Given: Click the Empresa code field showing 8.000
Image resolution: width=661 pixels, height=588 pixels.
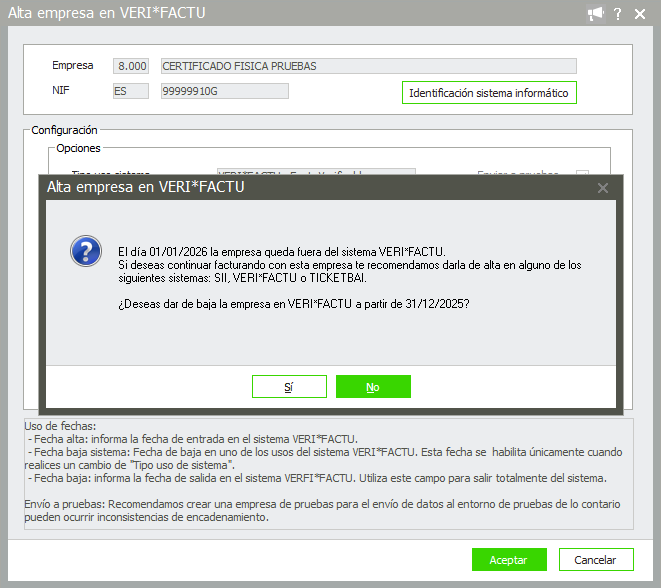Looking at the screenshot, I should (131, 66).
